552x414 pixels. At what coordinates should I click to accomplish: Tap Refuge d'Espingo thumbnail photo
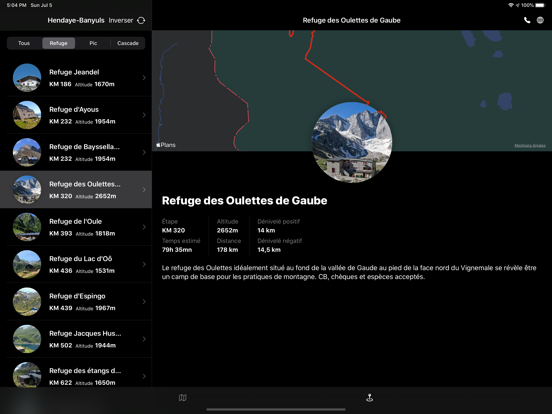point(27,302)
